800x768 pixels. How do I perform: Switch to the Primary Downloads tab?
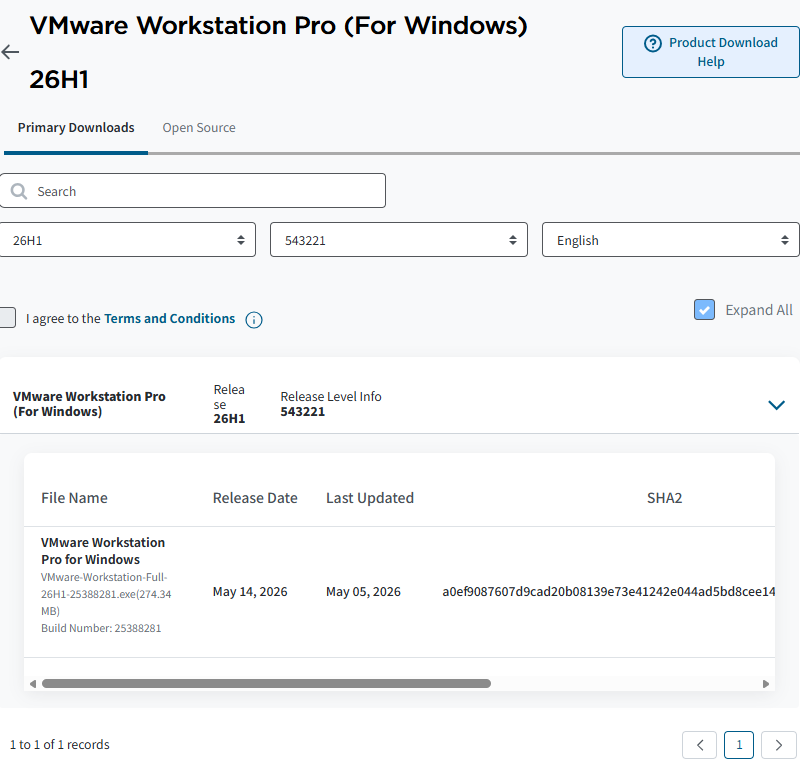[76, 128]
